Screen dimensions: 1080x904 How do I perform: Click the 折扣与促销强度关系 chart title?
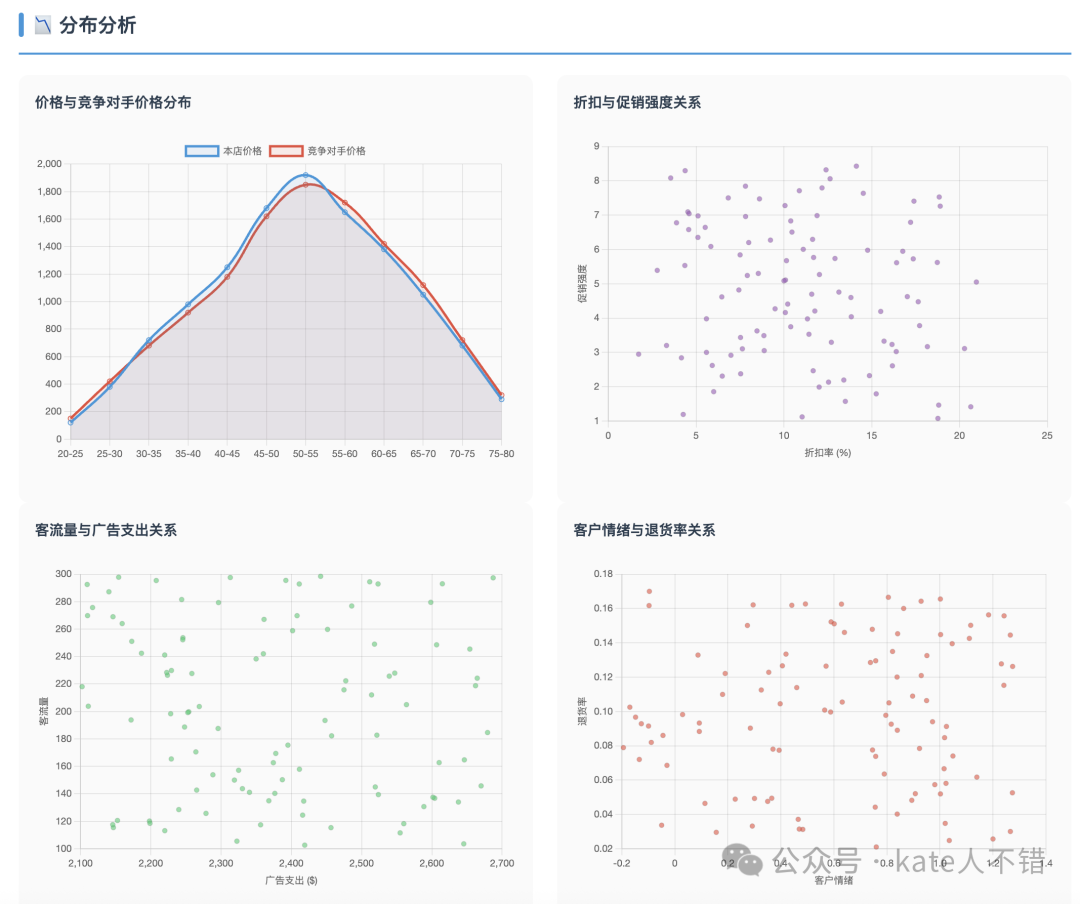[637, 102]
